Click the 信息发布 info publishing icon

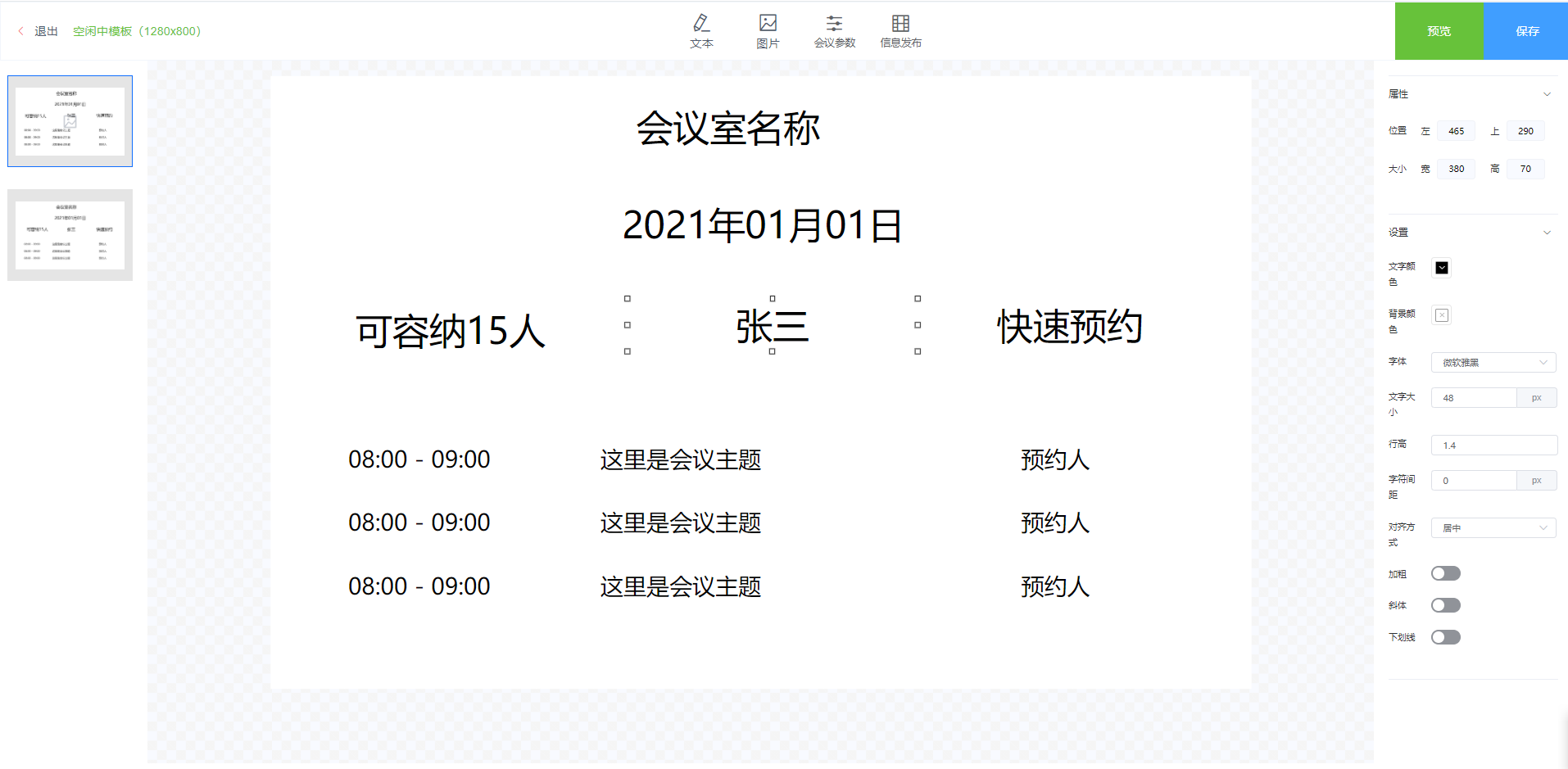coord(900,25)
